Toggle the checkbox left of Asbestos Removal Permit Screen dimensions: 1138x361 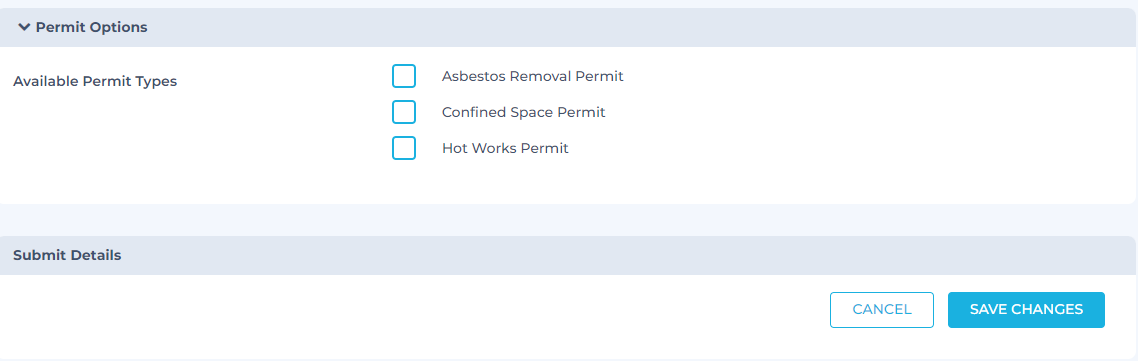click(404, 76)
